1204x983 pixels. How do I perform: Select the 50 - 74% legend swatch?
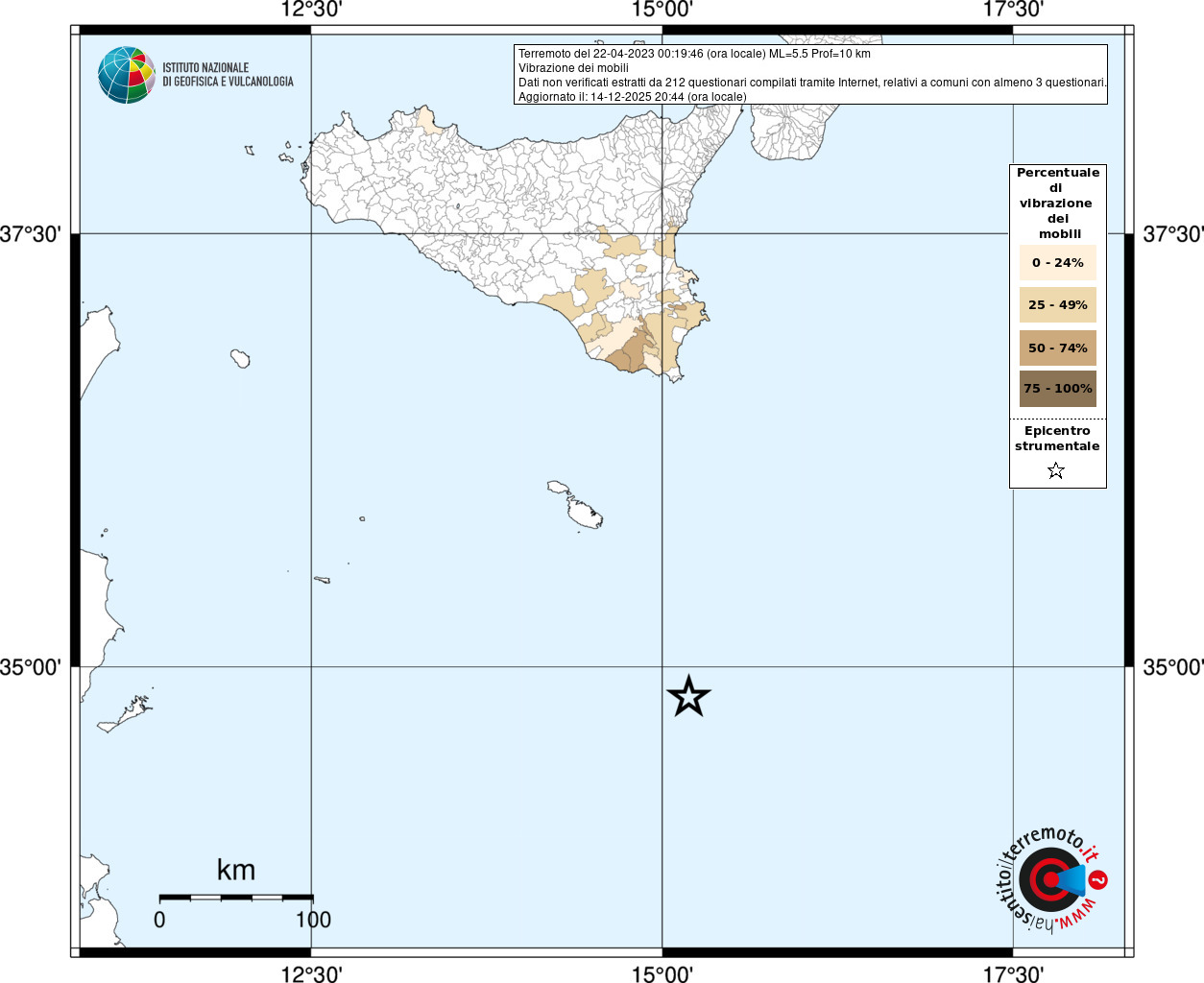pyautogui.click(x=1058, y=348)
